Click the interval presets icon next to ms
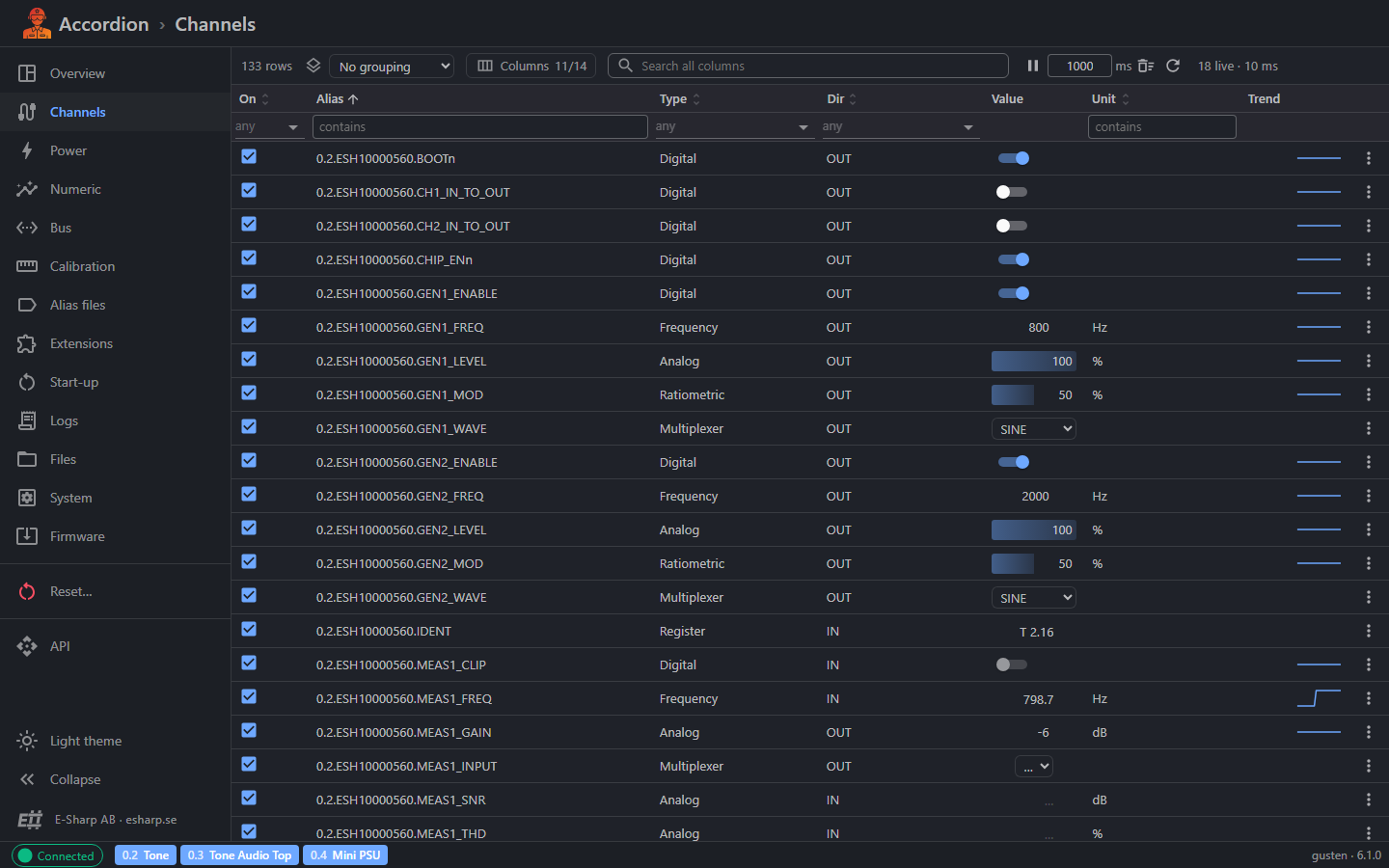1389x868 pixels. pos(1146,66)
